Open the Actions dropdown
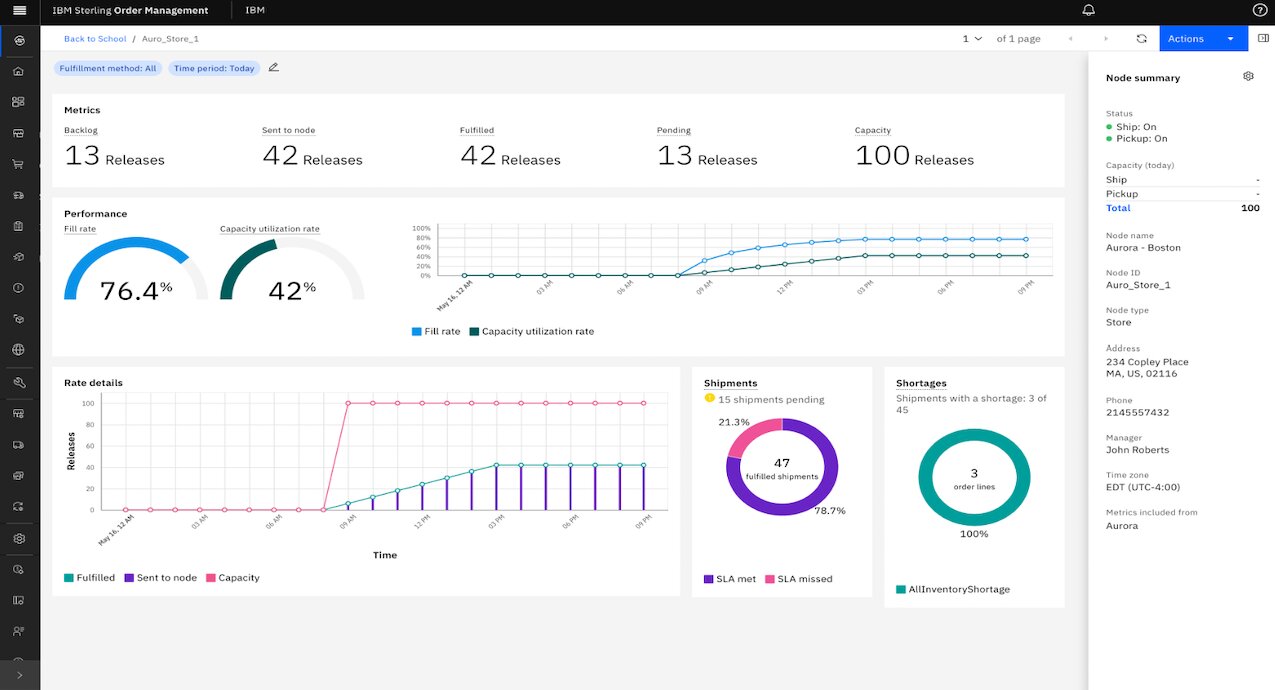 1203,39
